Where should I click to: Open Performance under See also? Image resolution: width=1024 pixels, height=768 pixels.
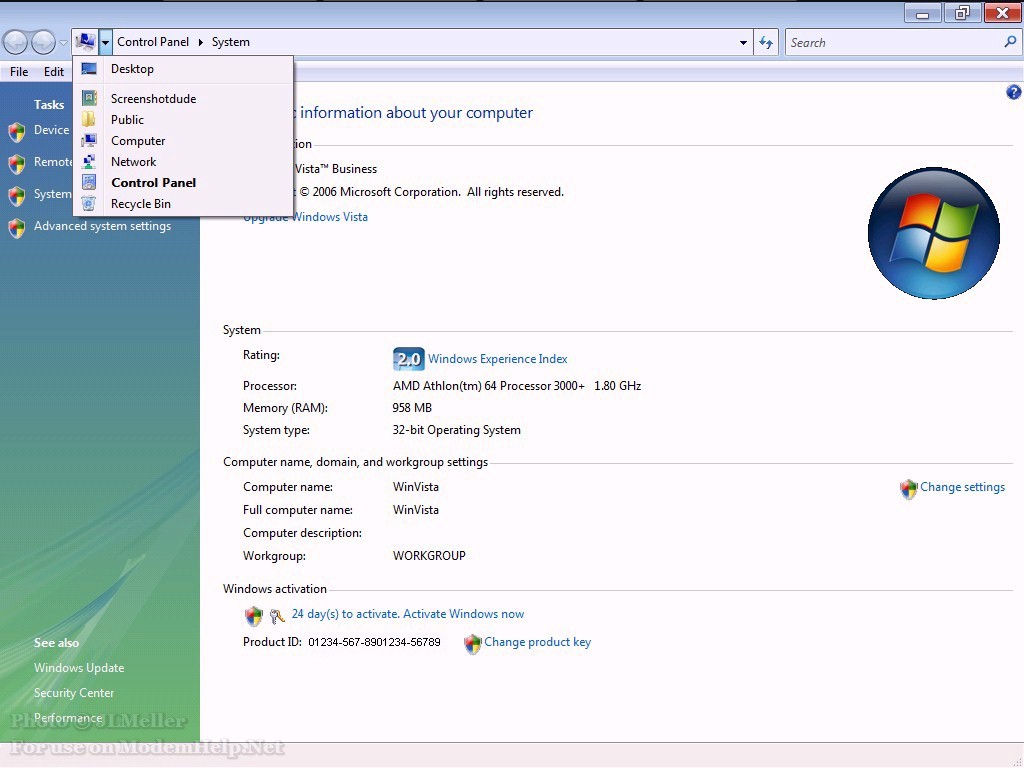68,717
